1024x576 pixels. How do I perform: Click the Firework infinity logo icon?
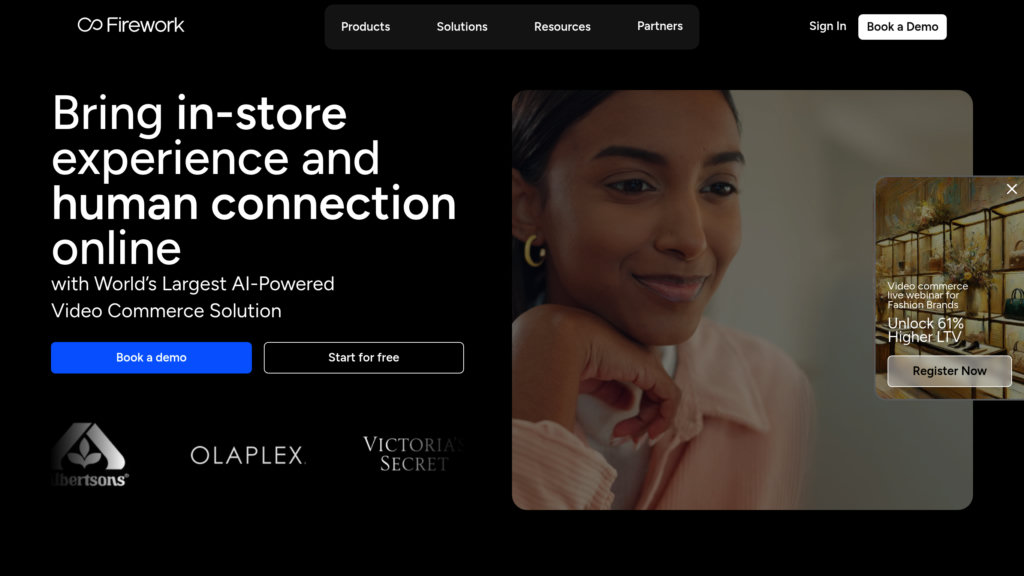[90, 25]
